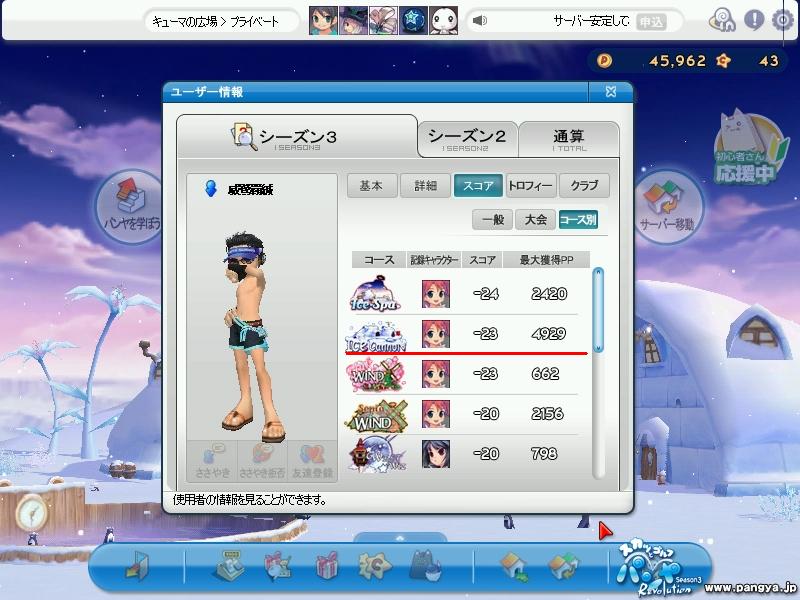The image size is (800, 600).
Task: Click the score -24 for Ice Spa
Action: (486, 294)
